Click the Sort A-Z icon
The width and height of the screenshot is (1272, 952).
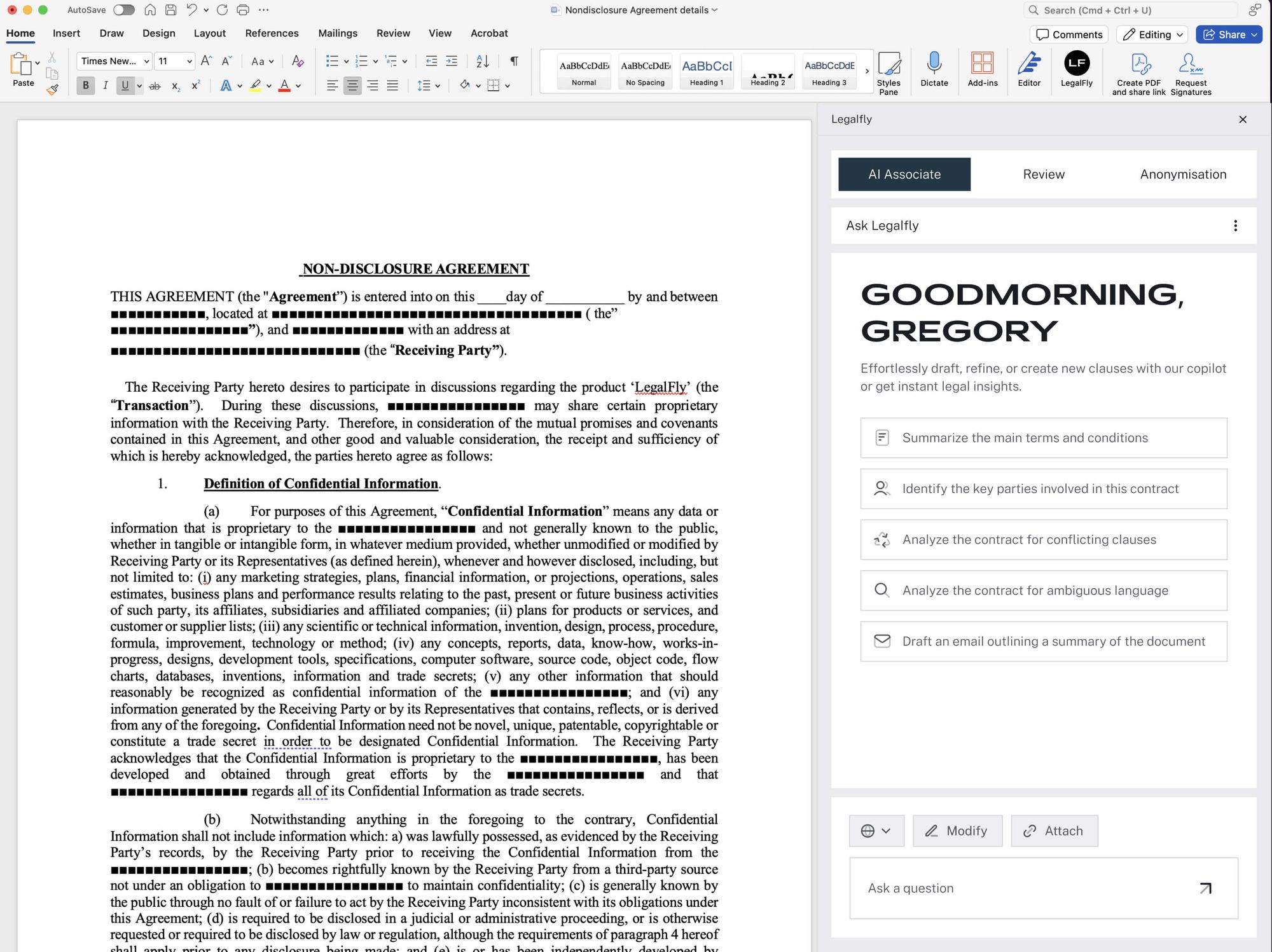[x=483, y=61]
